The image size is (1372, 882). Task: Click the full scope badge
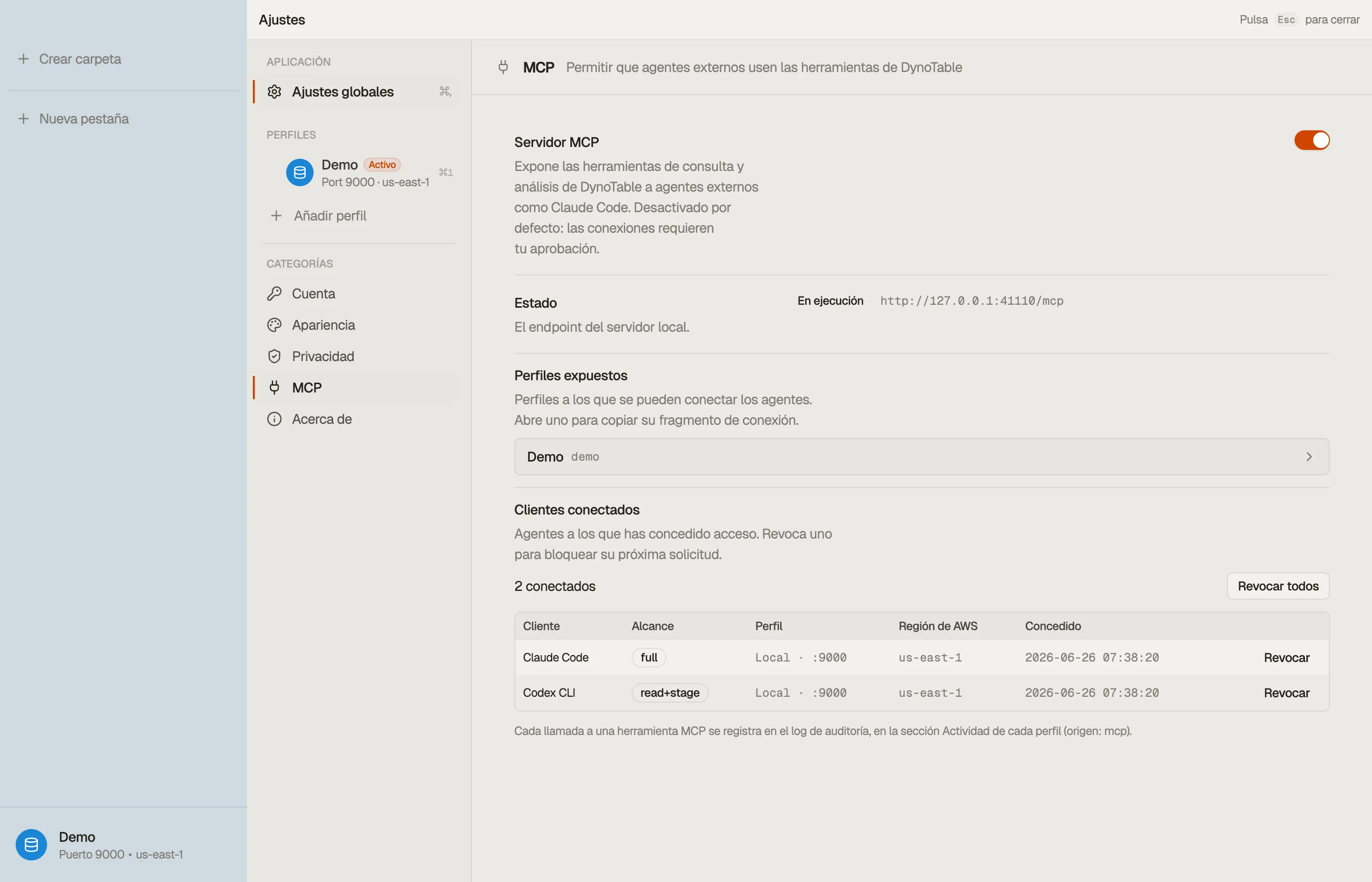(x=649, y=658)
